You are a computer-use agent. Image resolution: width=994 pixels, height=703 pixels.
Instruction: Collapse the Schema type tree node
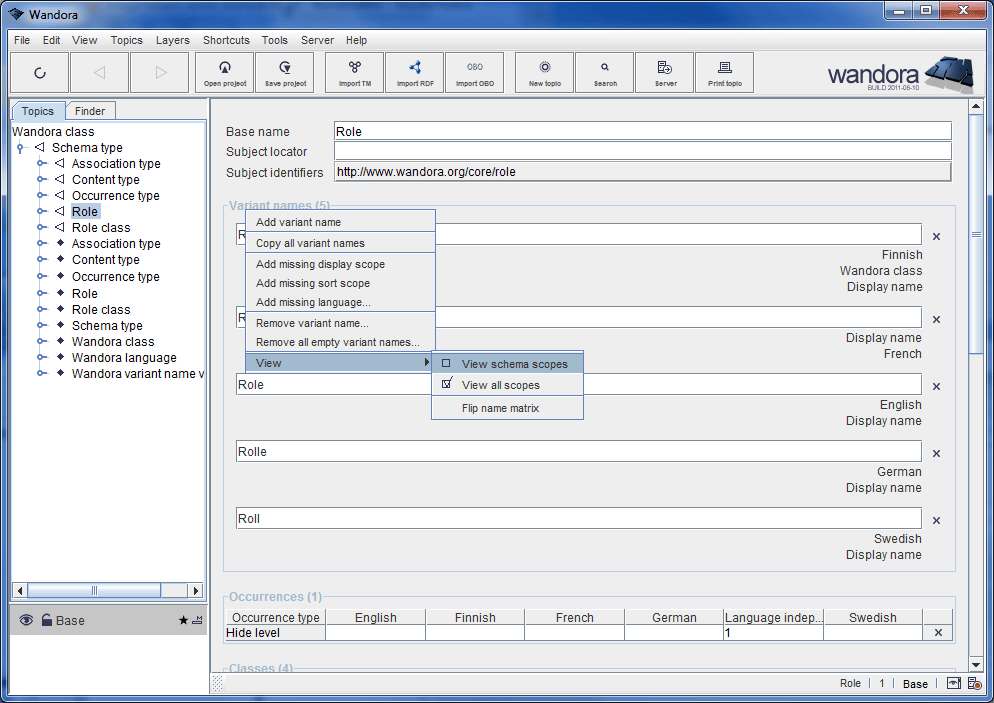point(20,147)
